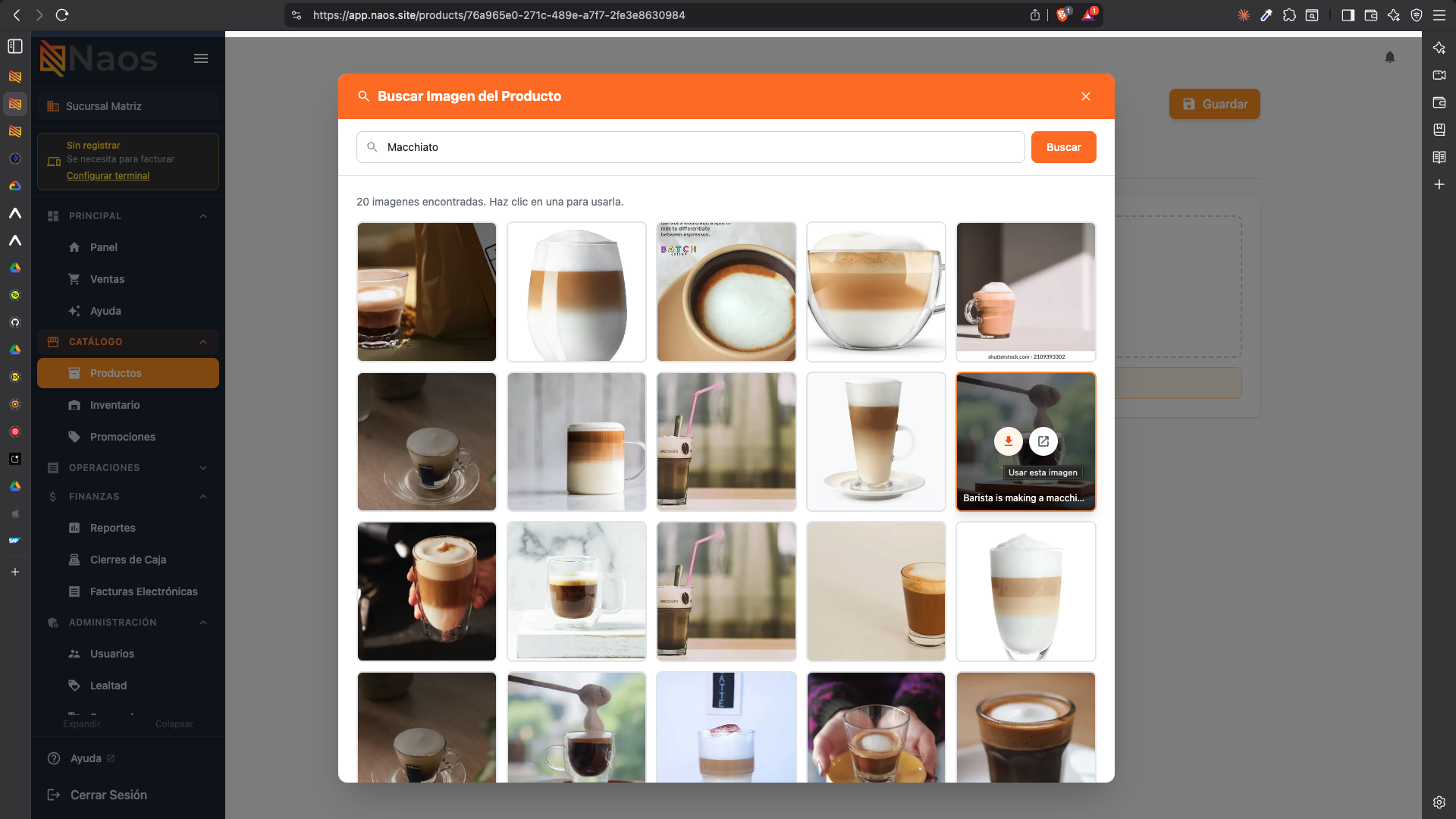Screen dimensions: 1456x819
Task: Toggle the hamburger menu beside Naos logo
Action: [x=201, y=58]
